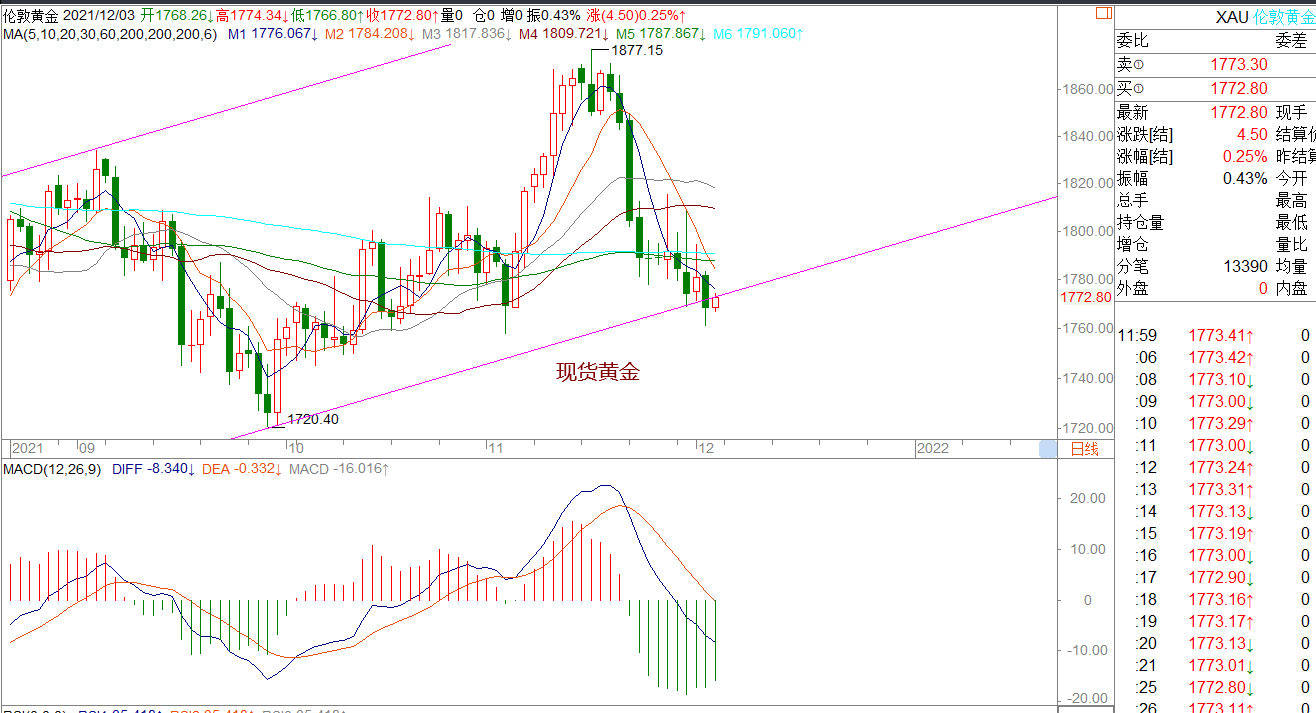The height and width of the screenshot is (713, 1316).
Task: Select the :13 tick row 1773.31
Action: coord(1216,489)
